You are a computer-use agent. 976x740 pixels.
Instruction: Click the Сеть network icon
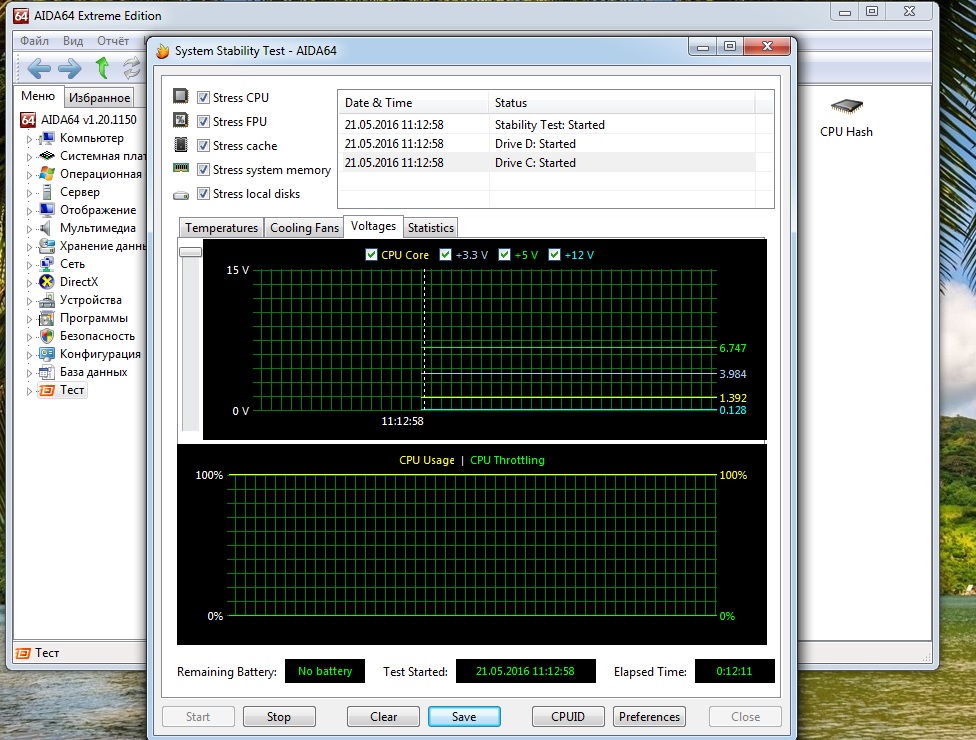(x=46, y=264)
